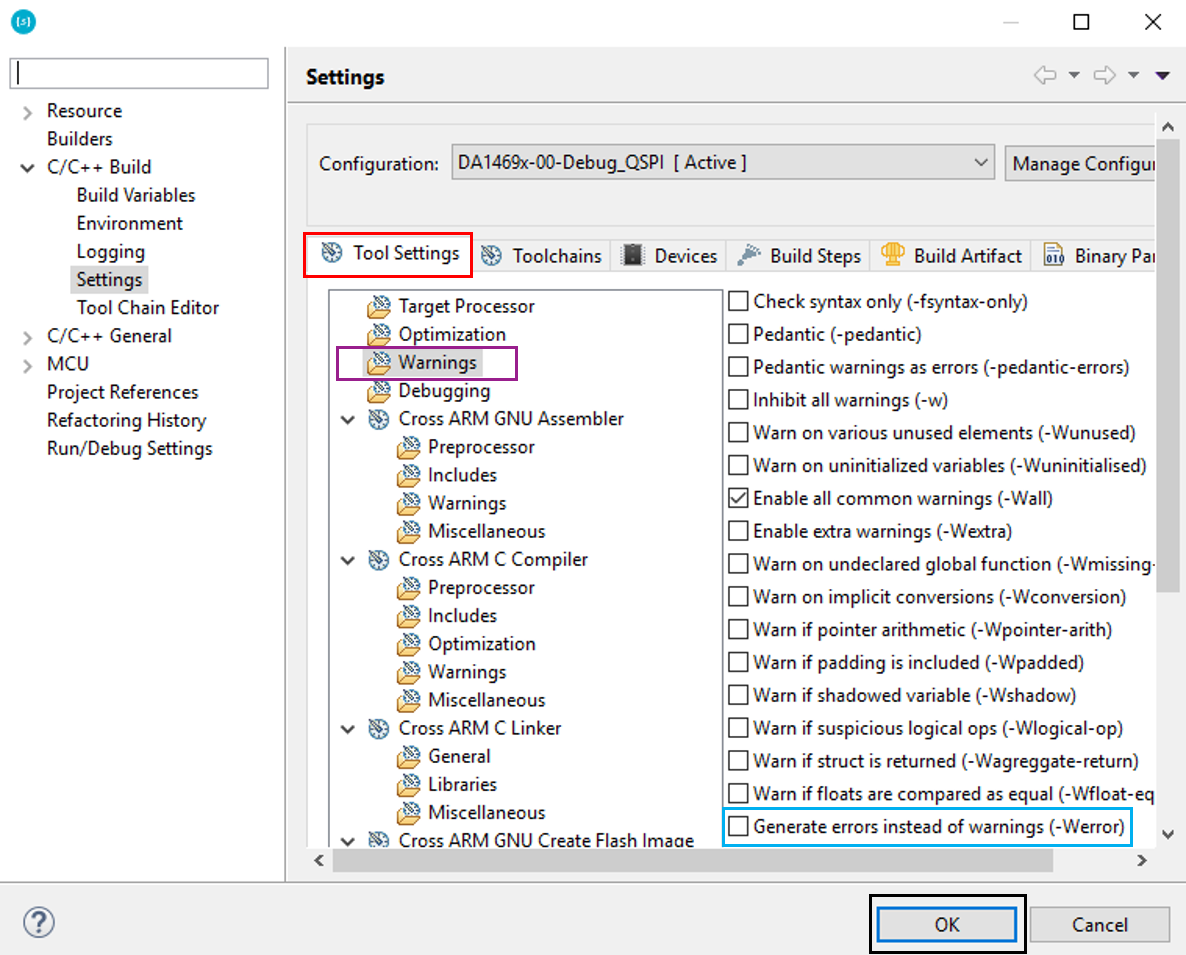
Task: Click the back navigation arrow icon
Action: tap(1045, 75)
